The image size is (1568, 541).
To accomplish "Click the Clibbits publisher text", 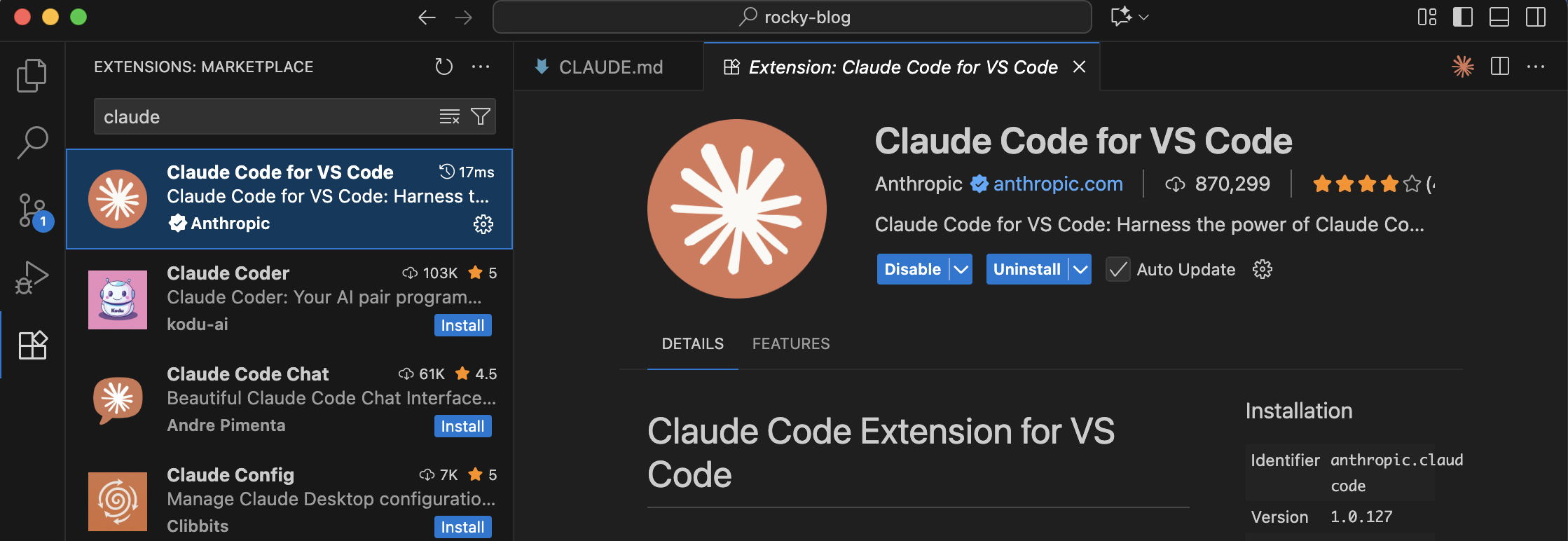I will (198, 526).
